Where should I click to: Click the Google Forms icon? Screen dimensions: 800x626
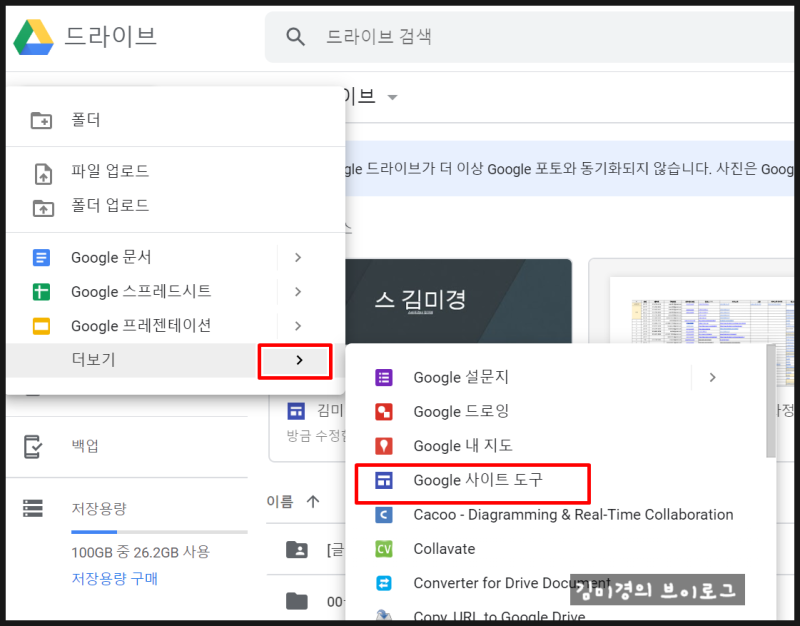[384, 378]
